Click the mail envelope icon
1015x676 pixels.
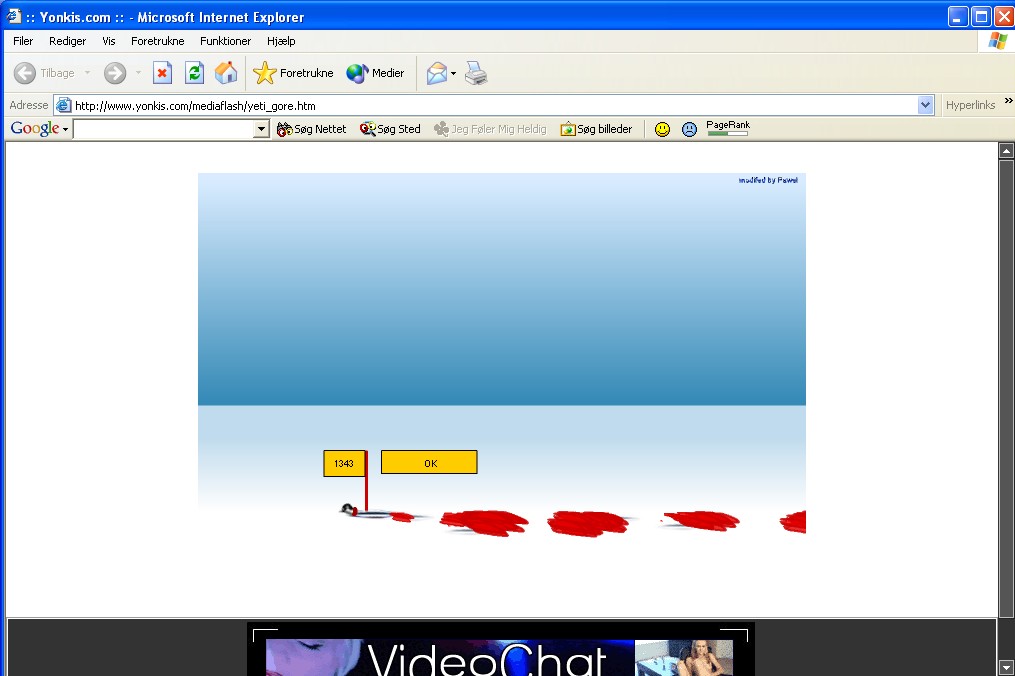tap(437, 73)
